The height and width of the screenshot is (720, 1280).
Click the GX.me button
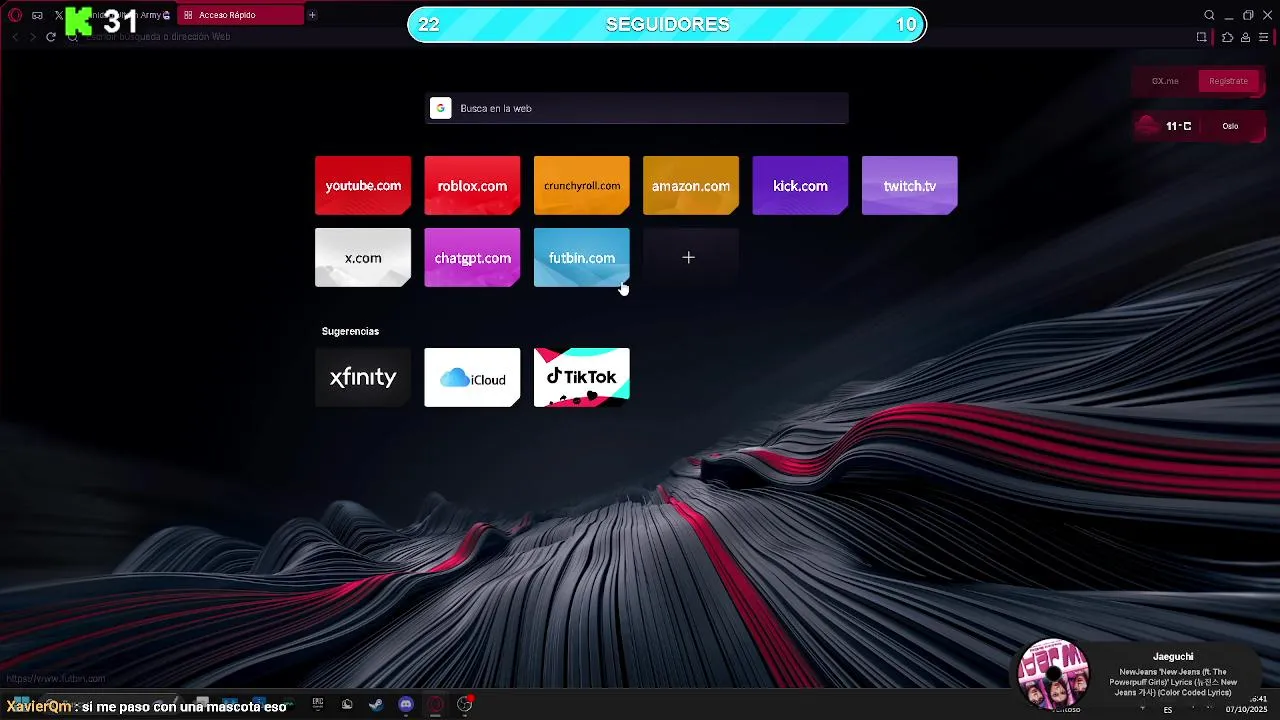click(x=1165, y=81)
